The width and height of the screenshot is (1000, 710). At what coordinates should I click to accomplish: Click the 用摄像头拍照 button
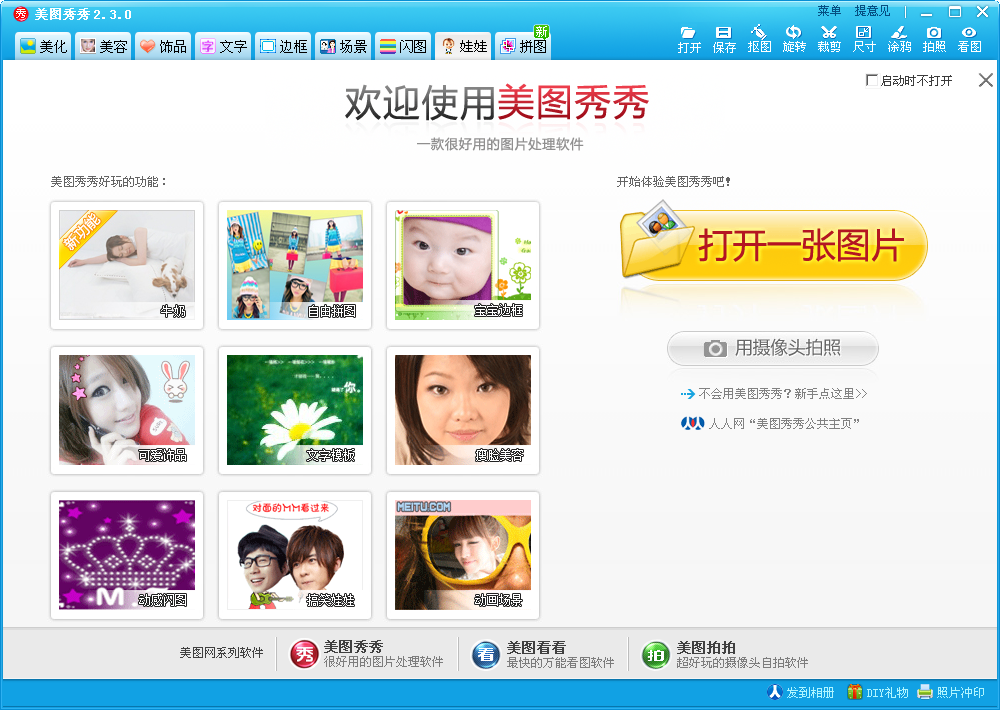pyautogui.click(x=772, y=348)
